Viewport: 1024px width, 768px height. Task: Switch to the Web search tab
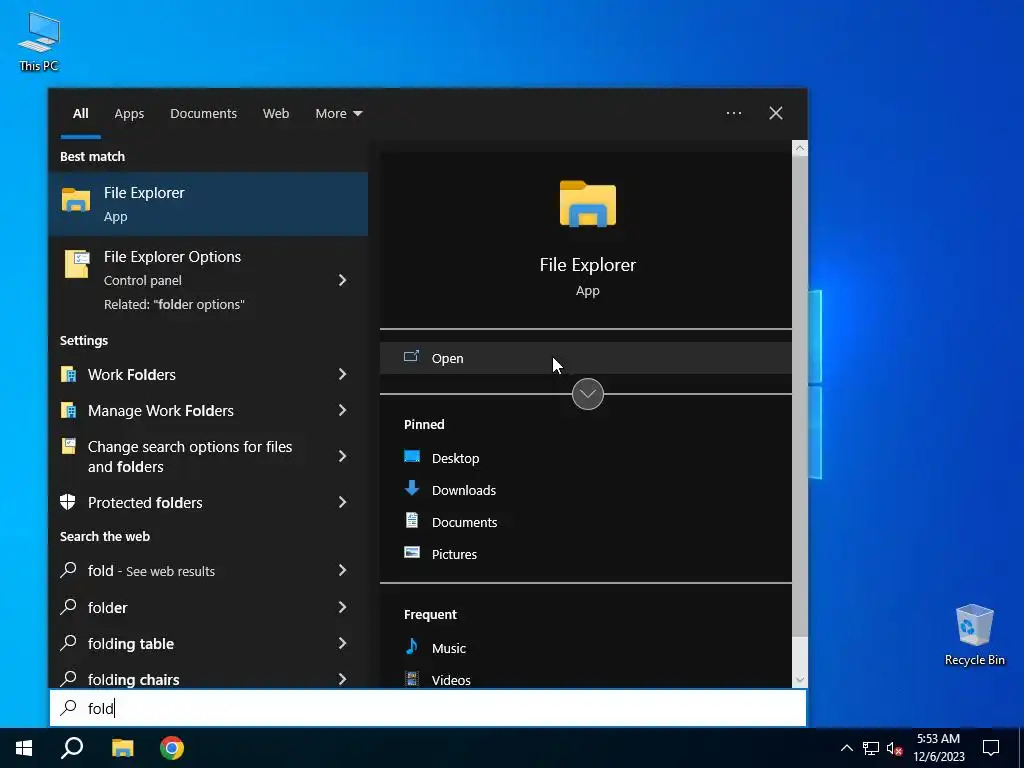coord(276,114)
